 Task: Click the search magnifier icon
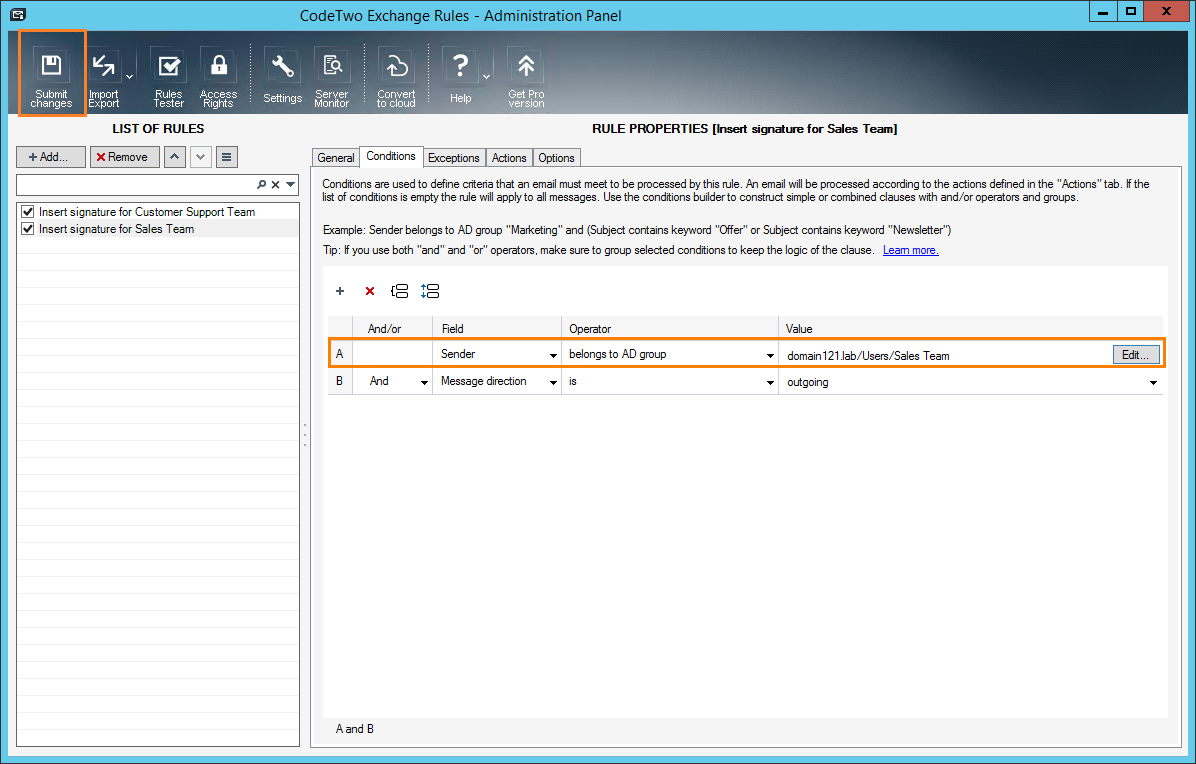click(262, 185)
